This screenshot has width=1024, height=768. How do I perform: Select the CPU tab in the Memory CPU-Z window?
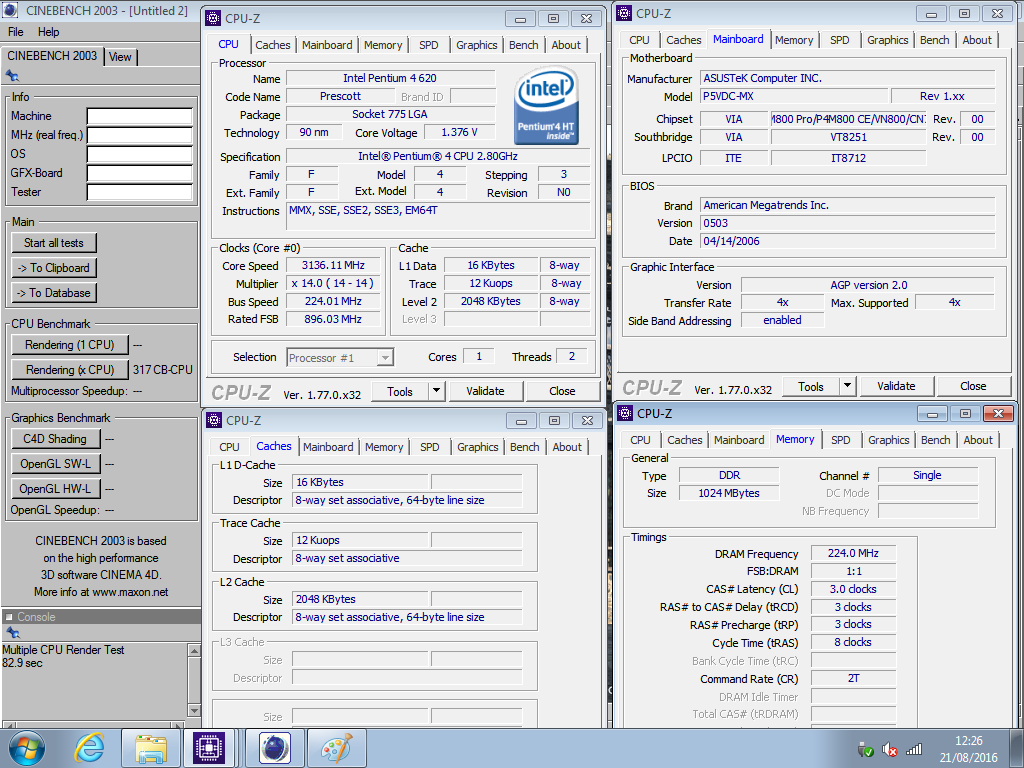pyautogui.click(x=641, y=440)
